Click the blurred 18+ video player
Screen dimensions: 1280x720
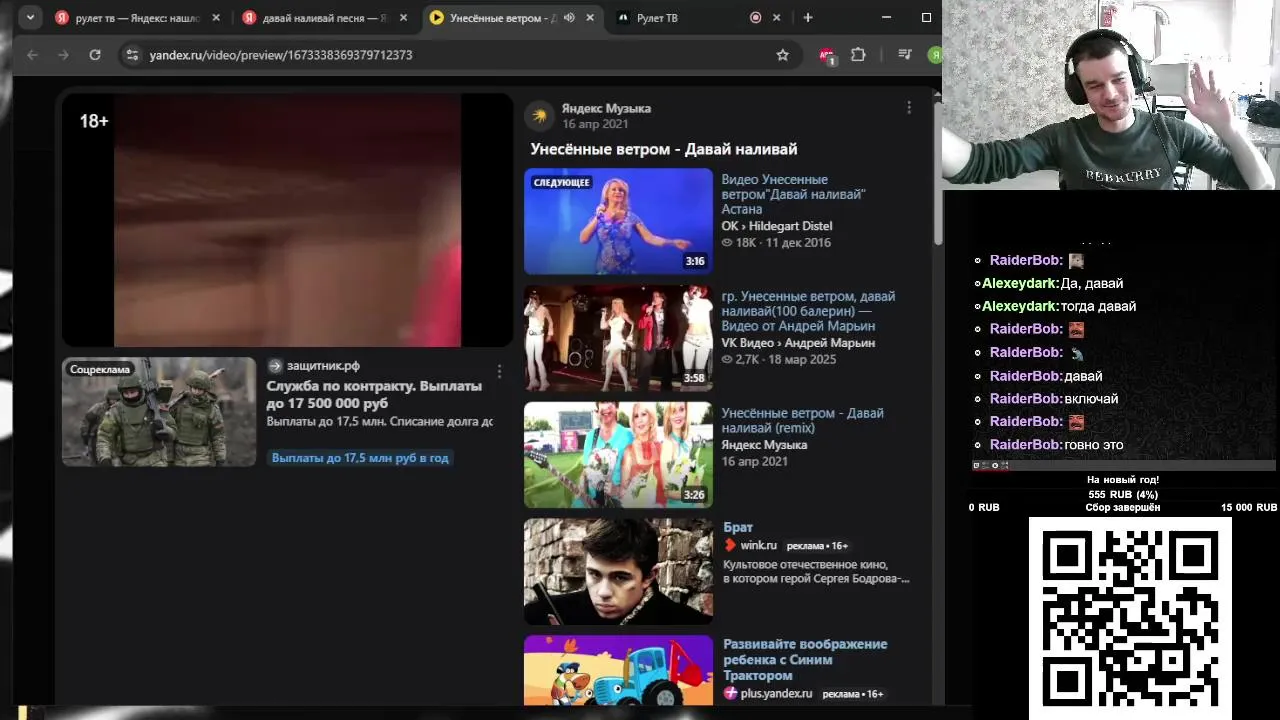[287, 220]
